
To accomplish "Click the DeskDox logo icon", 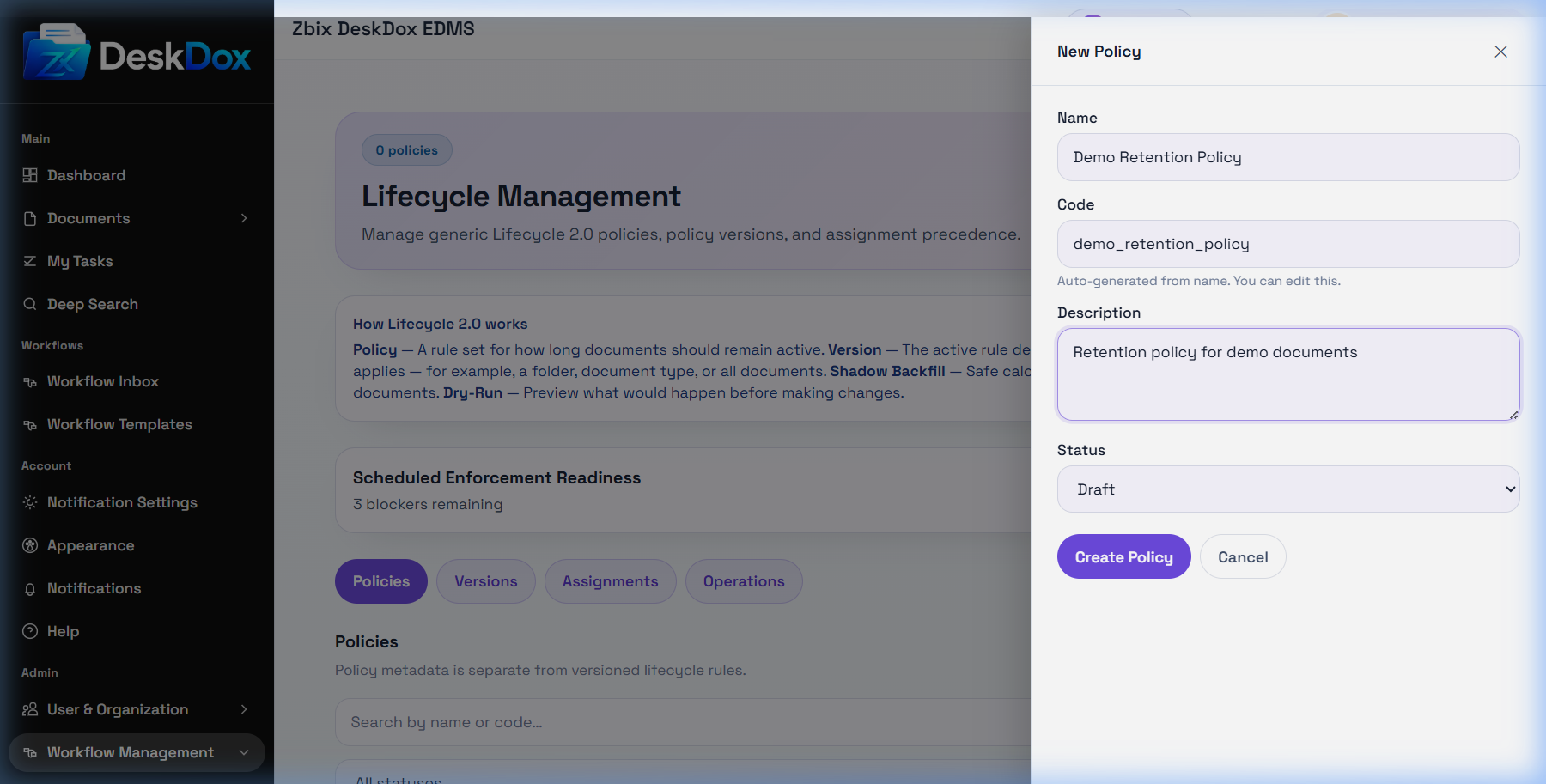I will [x=56, y=53].
